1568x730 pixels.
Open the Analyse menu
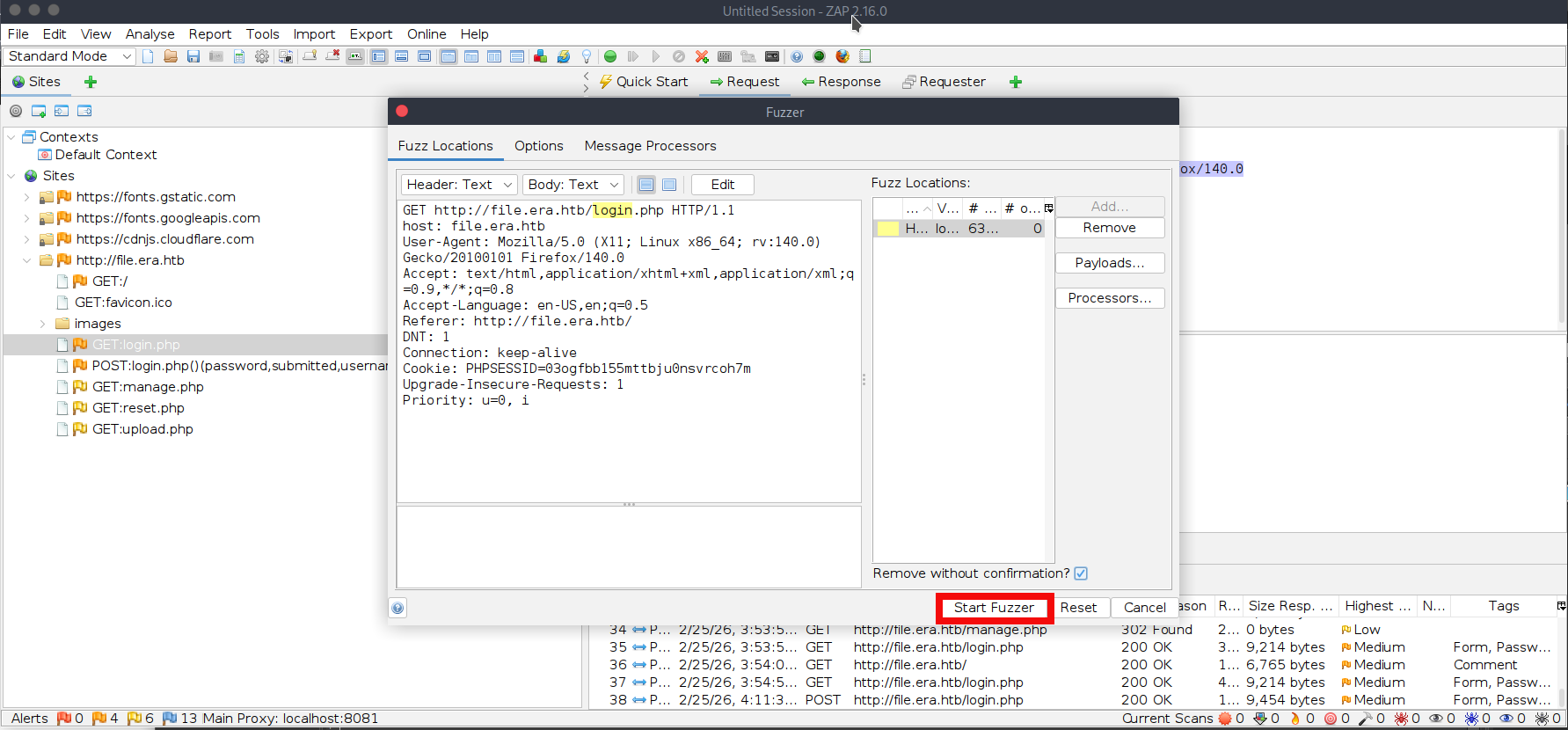click(x=150, y=34)
